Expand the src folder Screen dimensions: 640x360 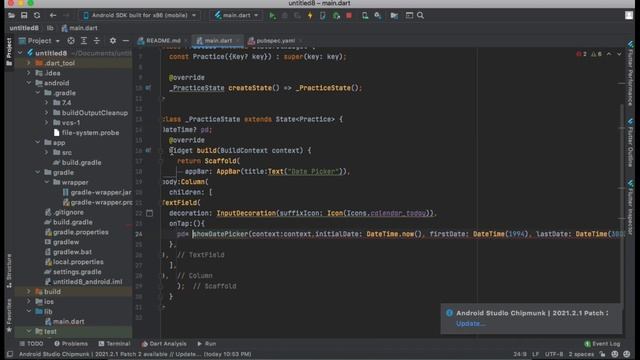47,153
